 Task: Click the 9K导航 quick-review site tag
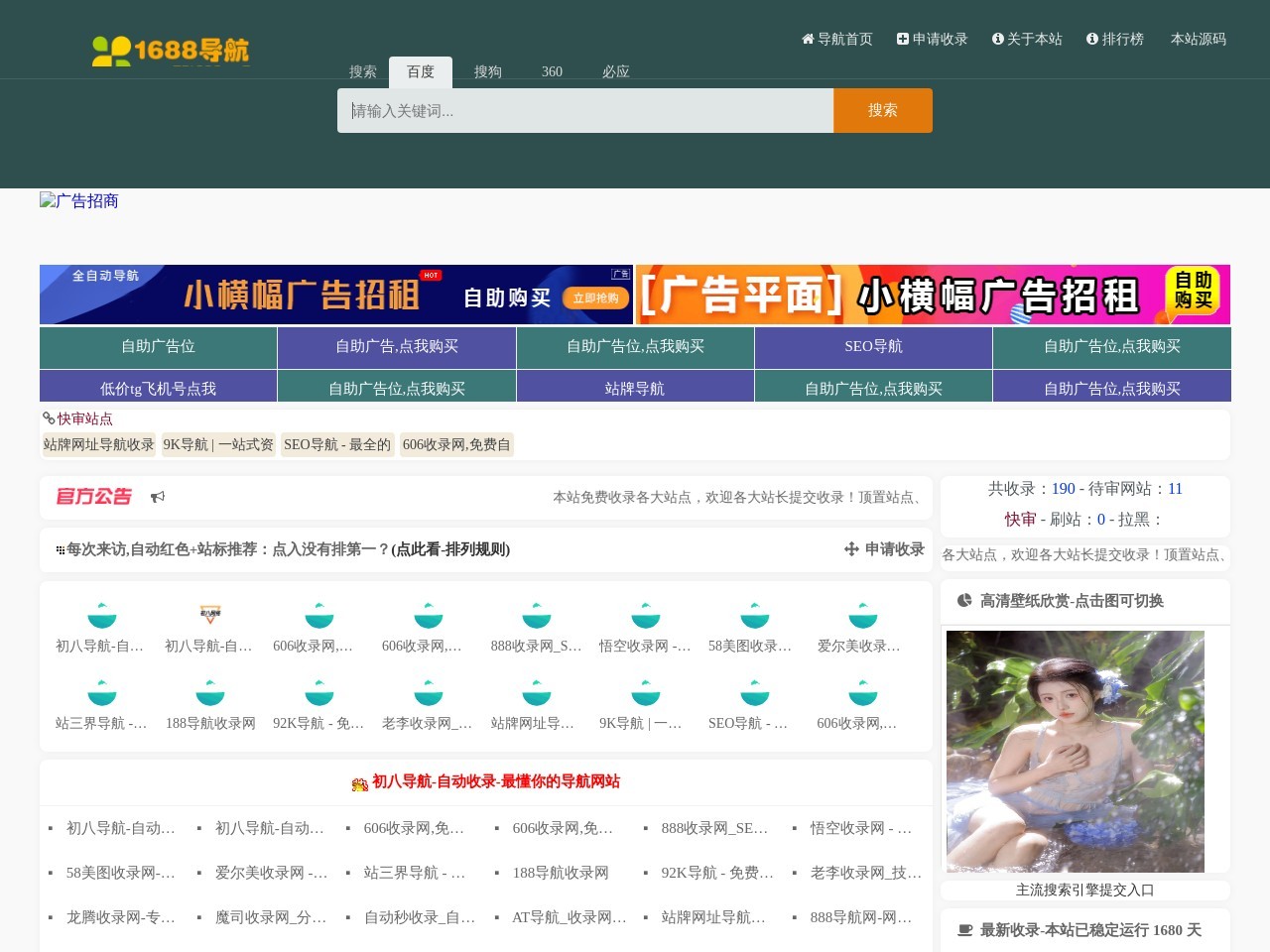218,444
